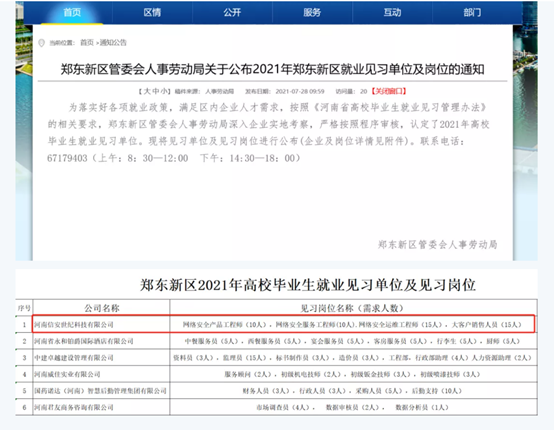554x430 pixels.
Task: Click the 公司名称 column header
Action: click(x=101, y=308)
